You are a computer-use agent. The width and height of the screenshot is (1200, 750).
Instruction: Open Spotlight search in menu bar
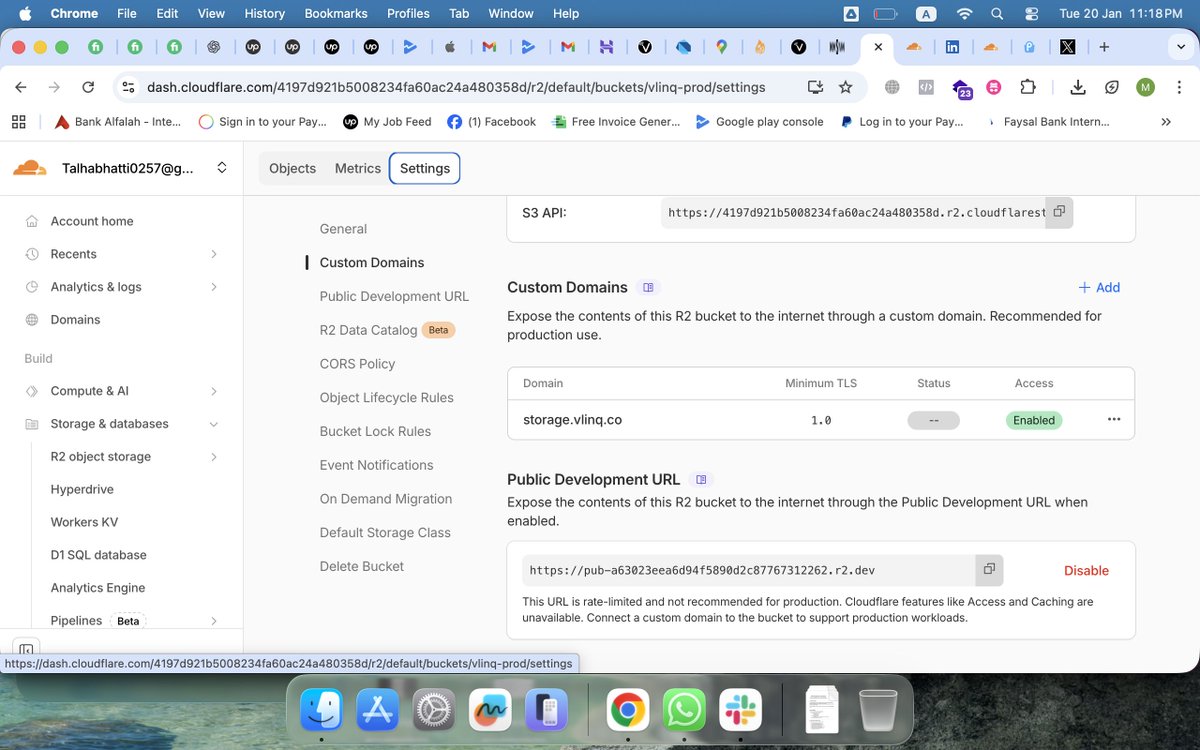pos(997,14)
